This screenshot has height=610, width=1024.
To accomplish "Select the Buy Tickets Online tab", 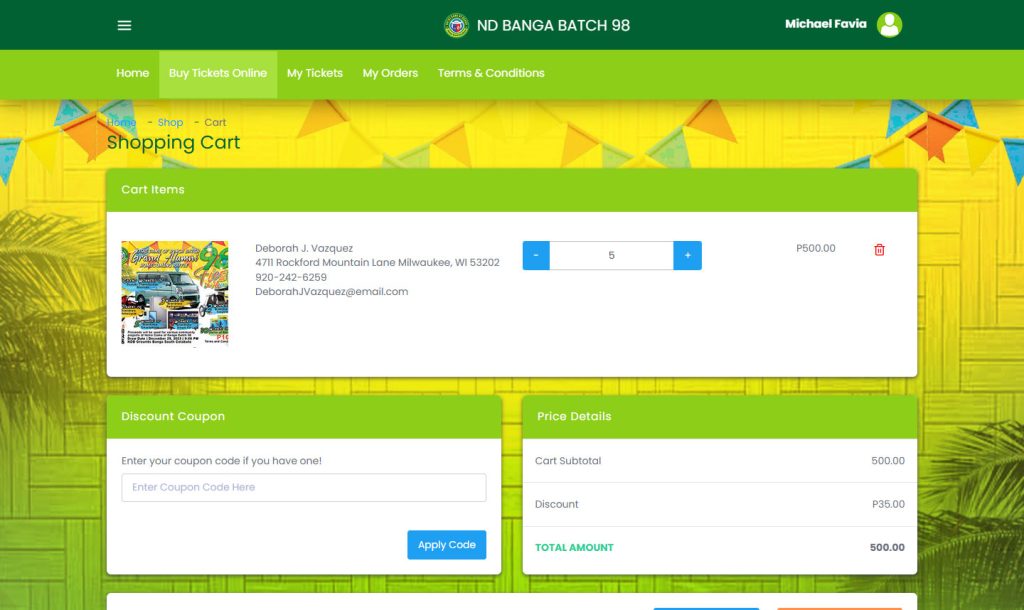I will click(218, 73).
